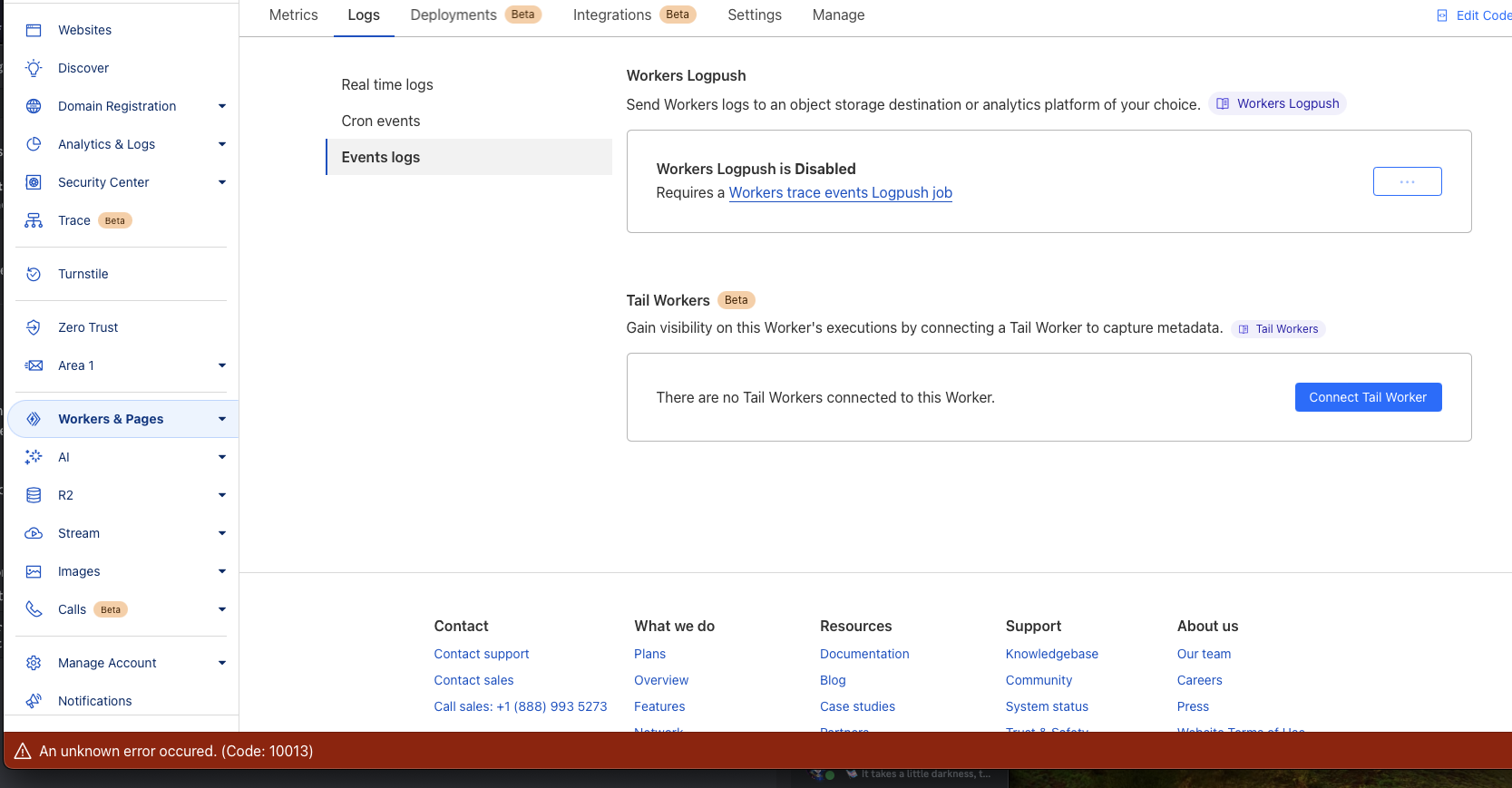Collapse the Workers & Pages arrow
The height and width of the screenshot is (788, 1512).
point(222,419)
